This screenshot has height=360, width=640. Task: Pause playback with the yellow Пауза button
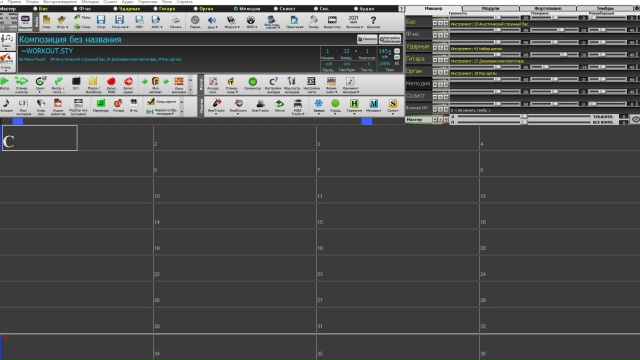click(x=93, y=84)
